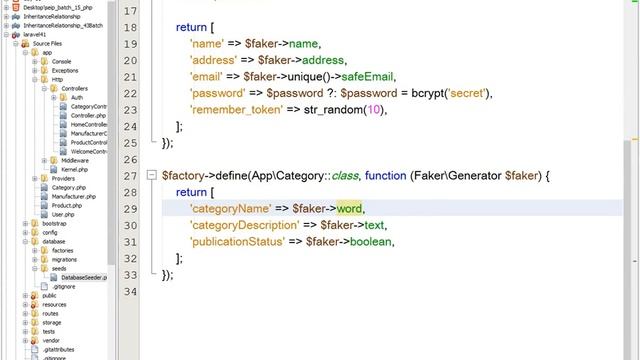640x360 pixels.
Task: Expand the routes folder
Action: click(25, 313)
